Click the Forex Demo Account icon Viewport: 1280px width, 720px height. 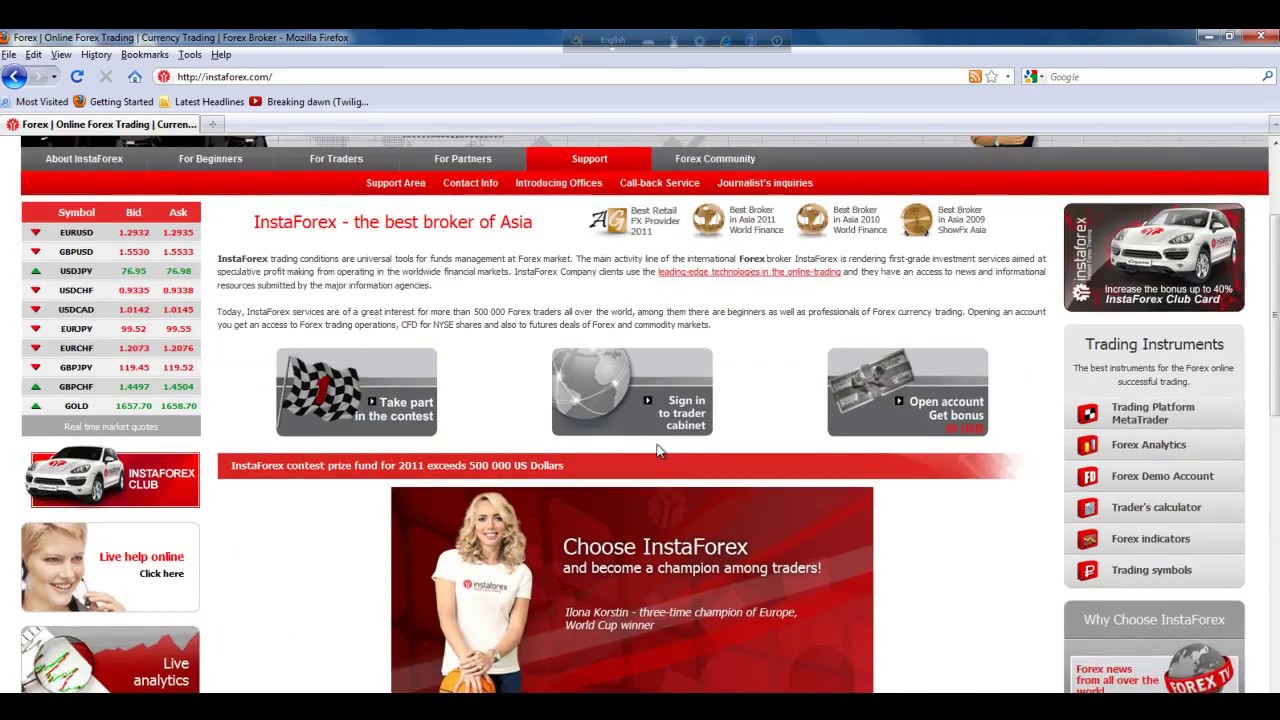pyautogui.click(x=1087, y=477)
